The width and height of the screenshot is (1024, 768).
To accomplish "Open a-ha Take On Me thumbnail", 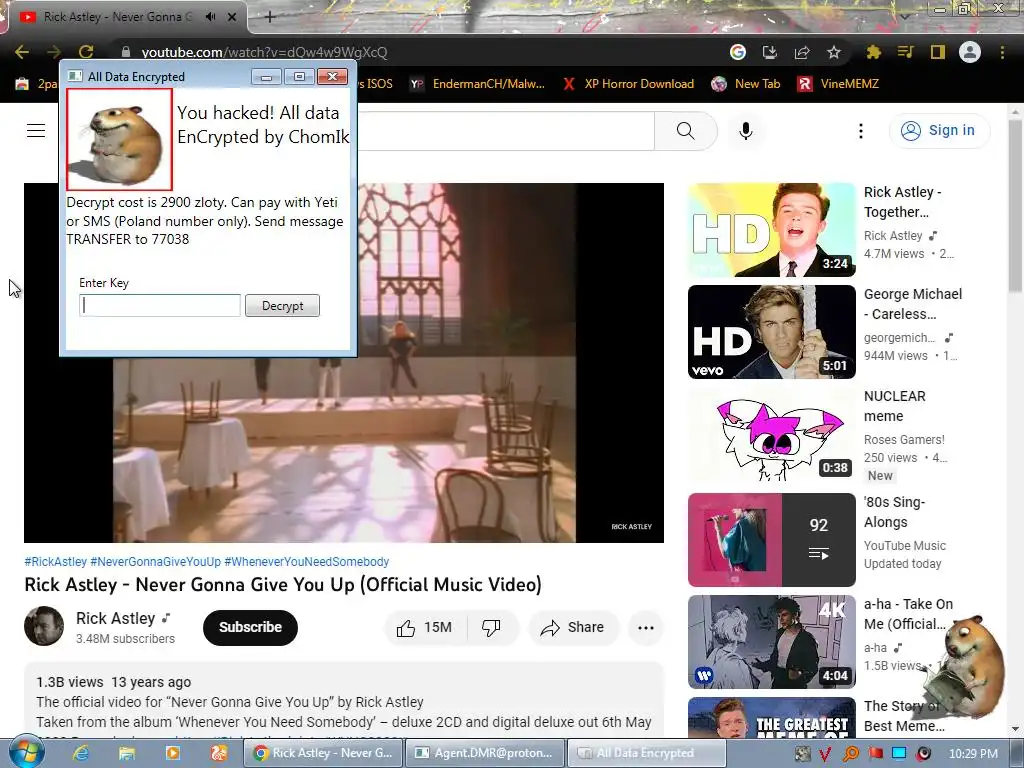I will tap(771, 642).
